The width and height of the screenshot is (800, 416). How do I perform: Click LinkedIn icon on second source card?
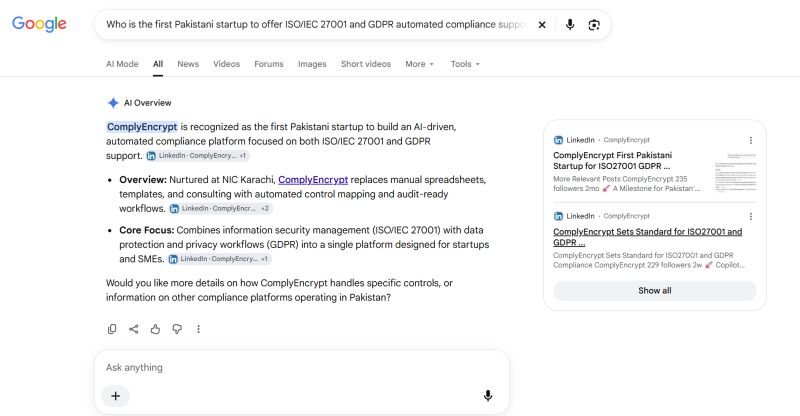pyautogui.click(x=558, y=216)
